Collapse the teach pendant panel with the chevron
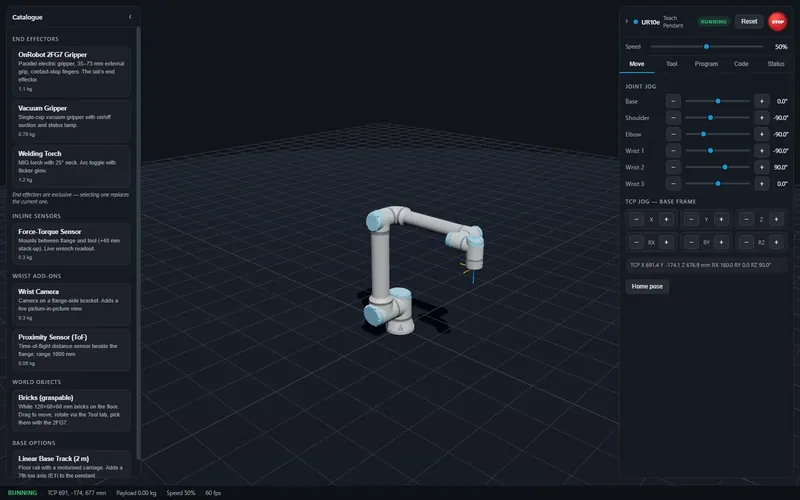Screen dimensions: 800x500 [x=627, y=21]
